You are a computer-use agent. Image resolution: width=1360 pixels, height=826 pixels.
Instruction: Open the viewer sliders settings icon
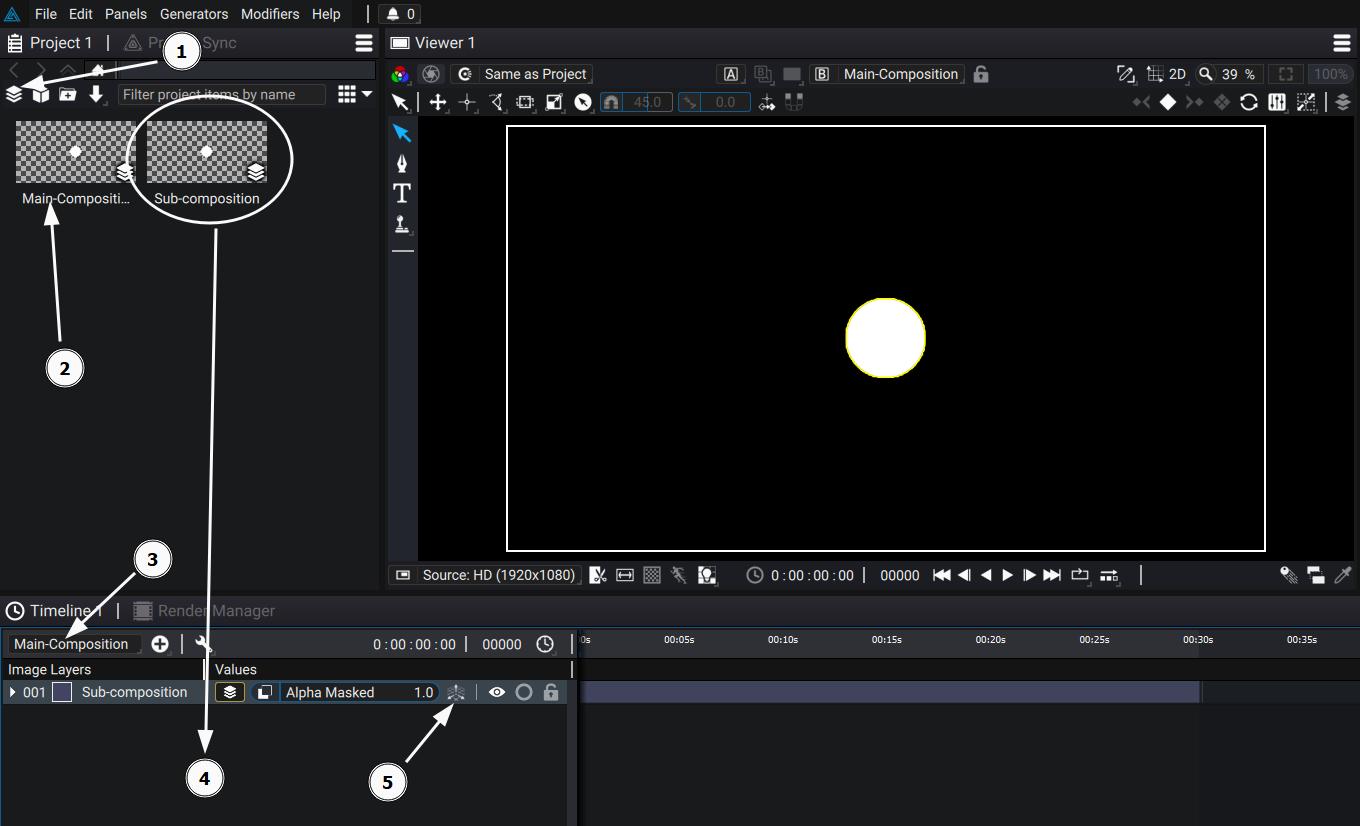(1277, 102)
